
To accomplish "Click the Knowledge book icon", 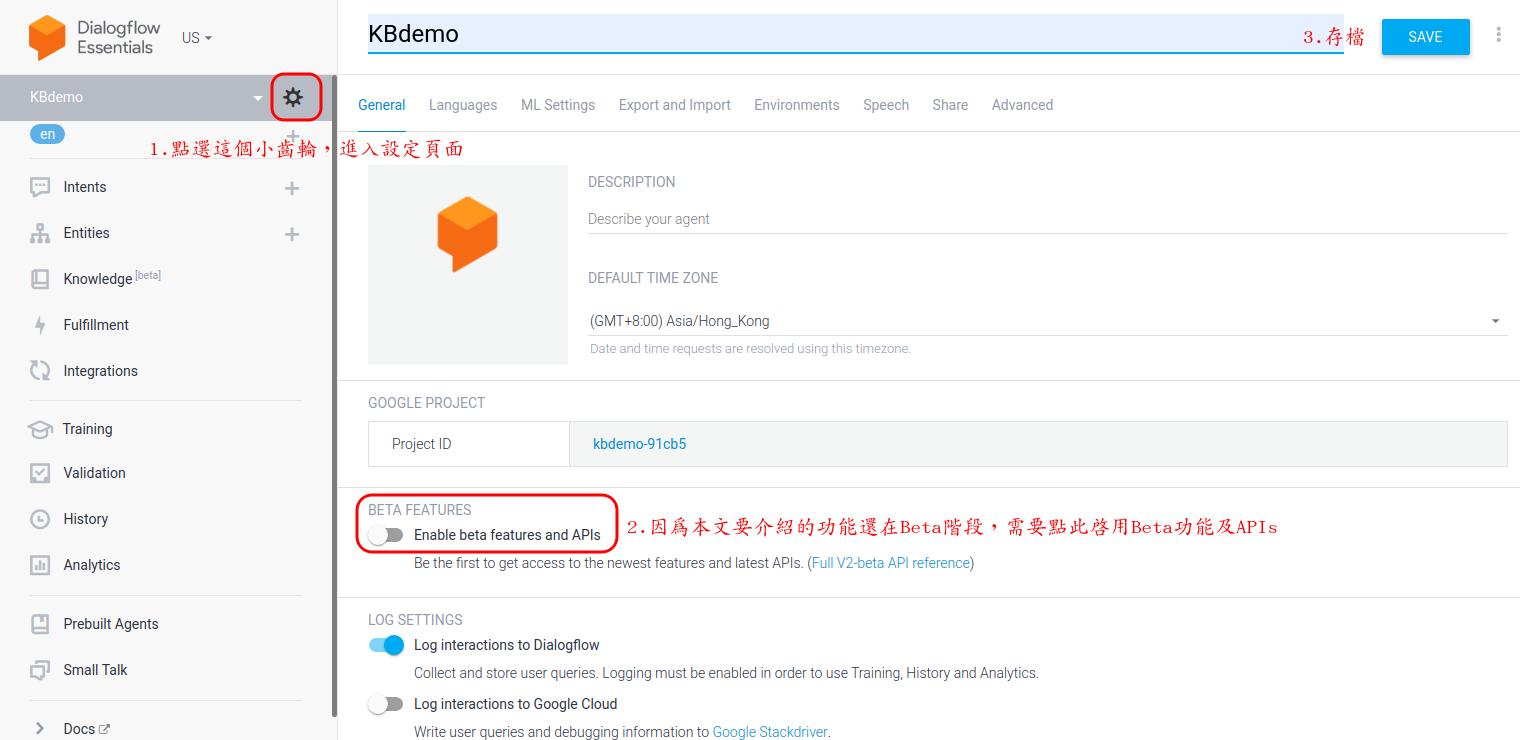I will [x=40, y=279].
